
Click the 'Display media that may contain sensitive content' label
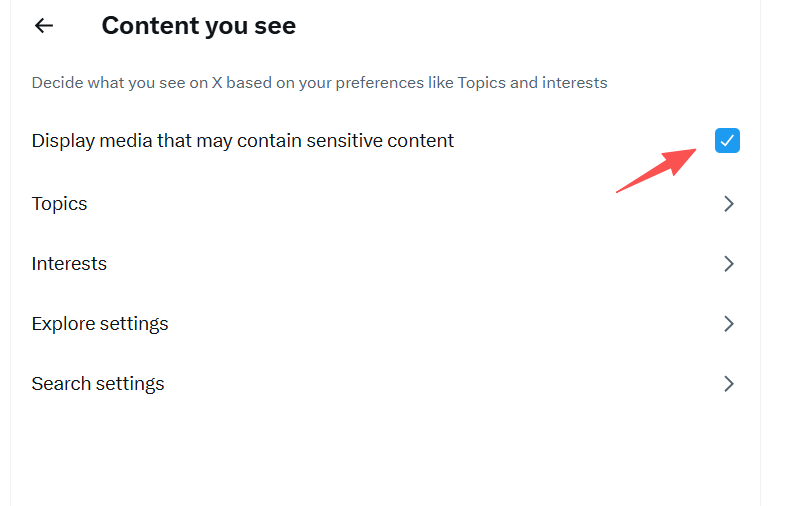242,141
